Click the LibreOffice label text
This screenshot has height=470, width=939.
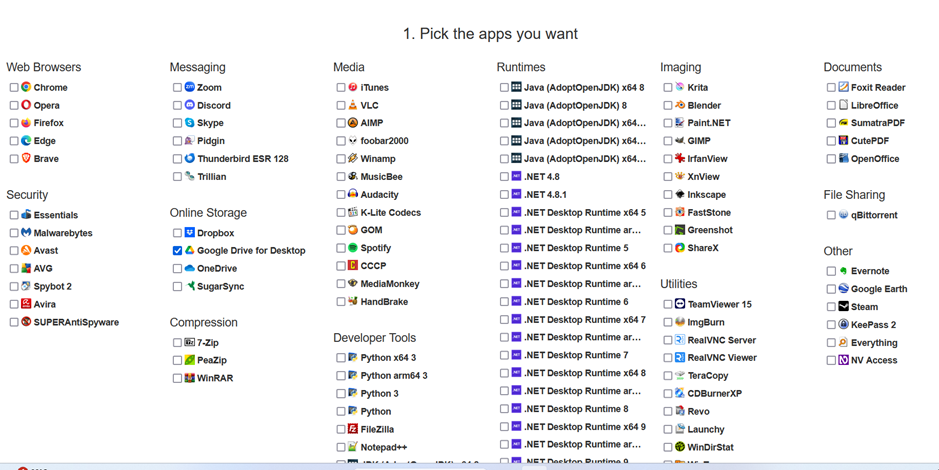pos(874,105)
